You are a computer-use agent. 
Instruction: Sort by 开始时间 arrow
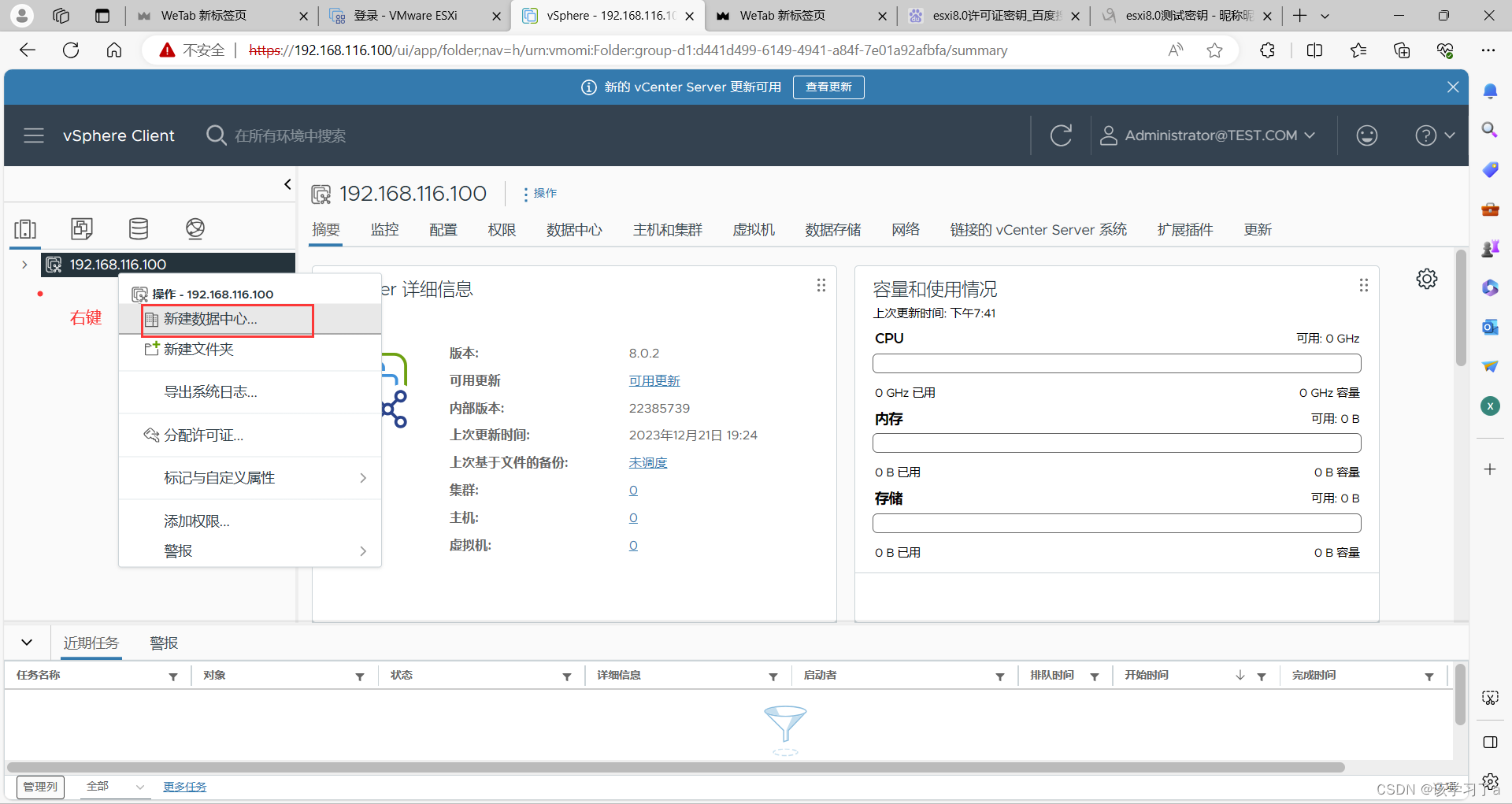coord(1240,676)
